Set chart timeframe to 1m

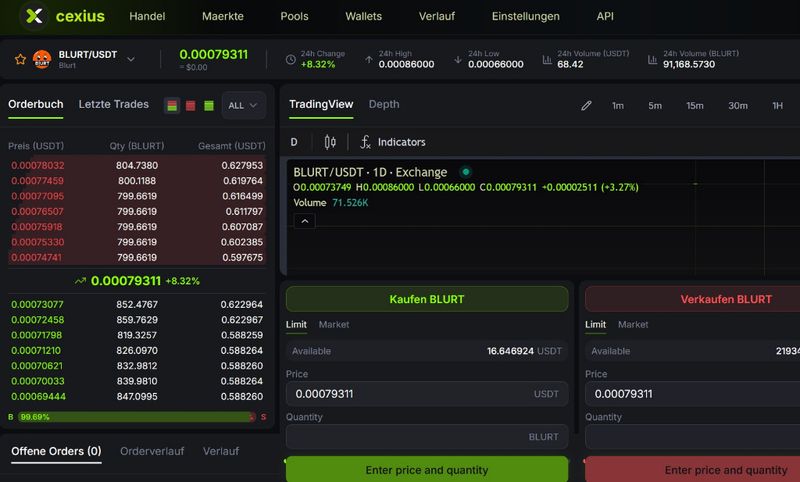click(618, 106)
